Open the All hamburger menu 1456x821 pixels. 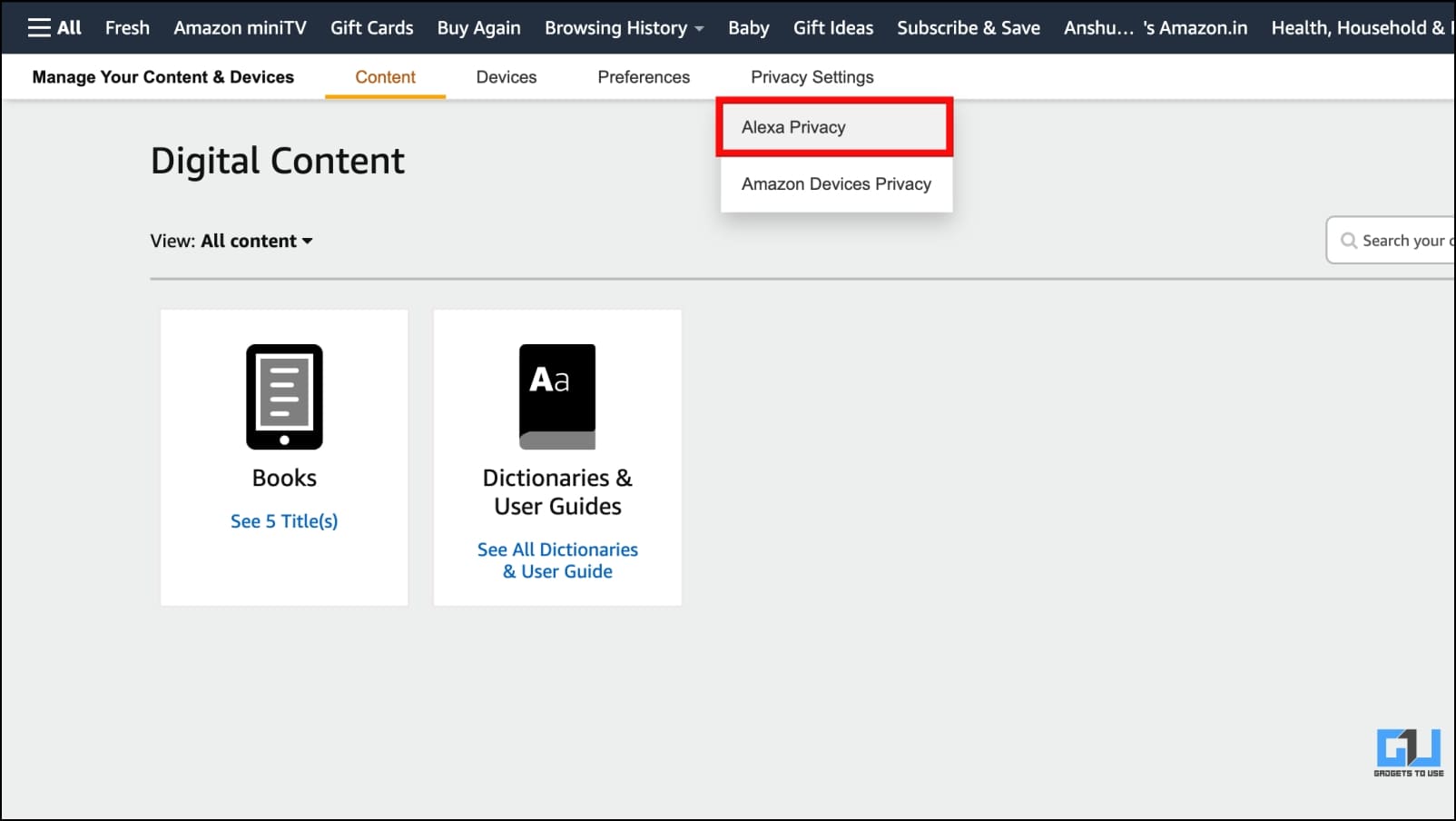54,27
